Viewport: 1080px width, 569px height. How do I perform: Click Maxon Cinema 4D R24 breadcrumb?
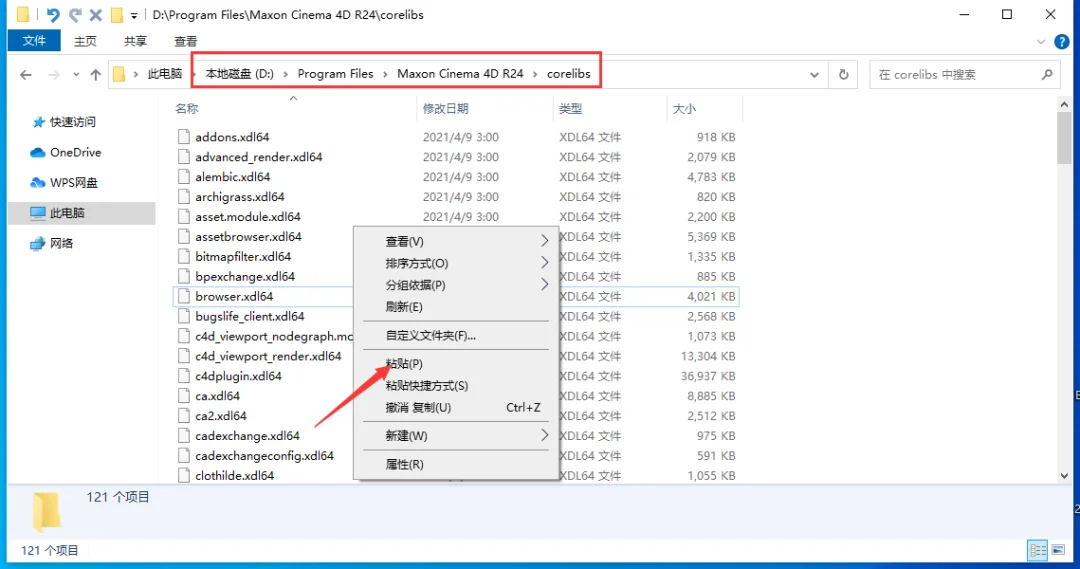460,74
